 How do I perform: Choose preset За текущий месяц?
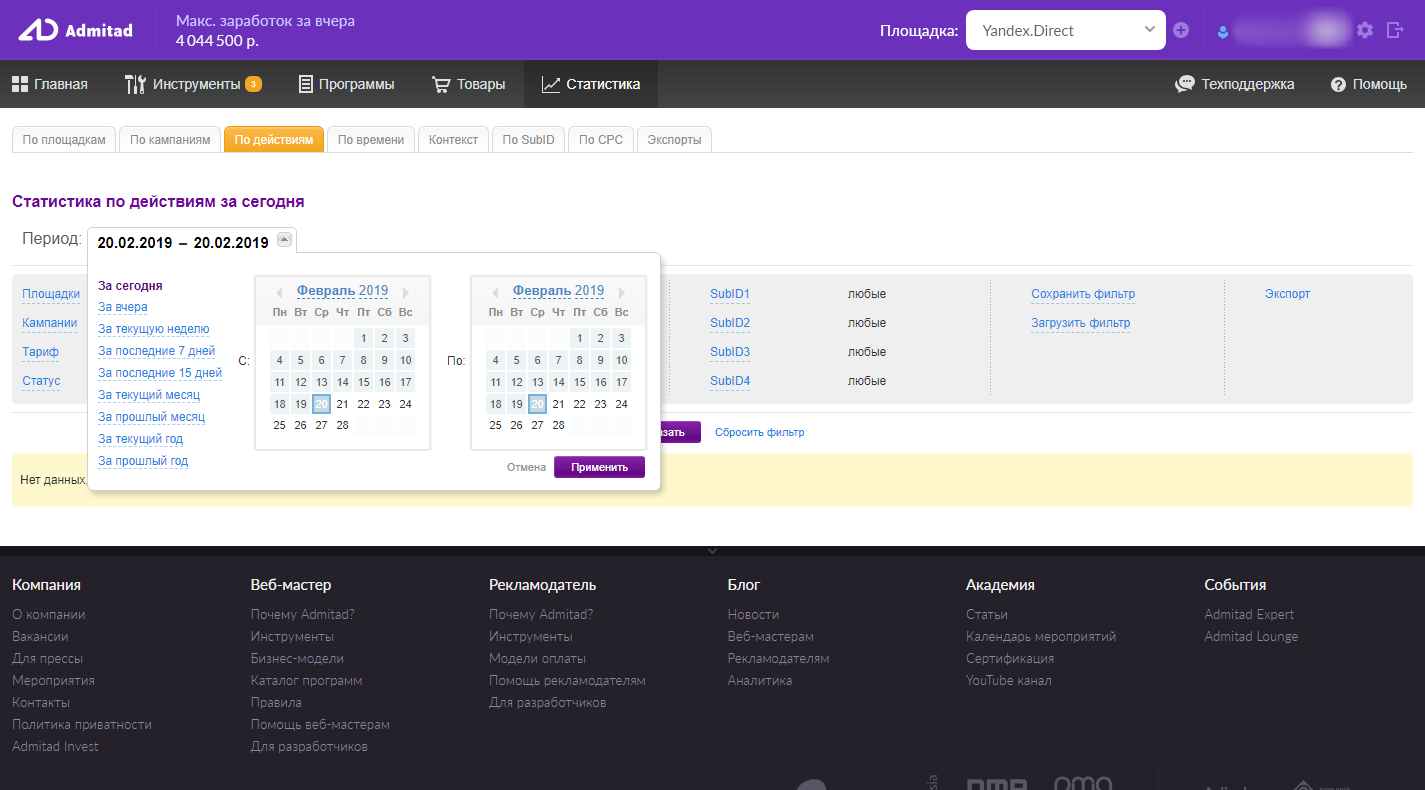point(149,395)
